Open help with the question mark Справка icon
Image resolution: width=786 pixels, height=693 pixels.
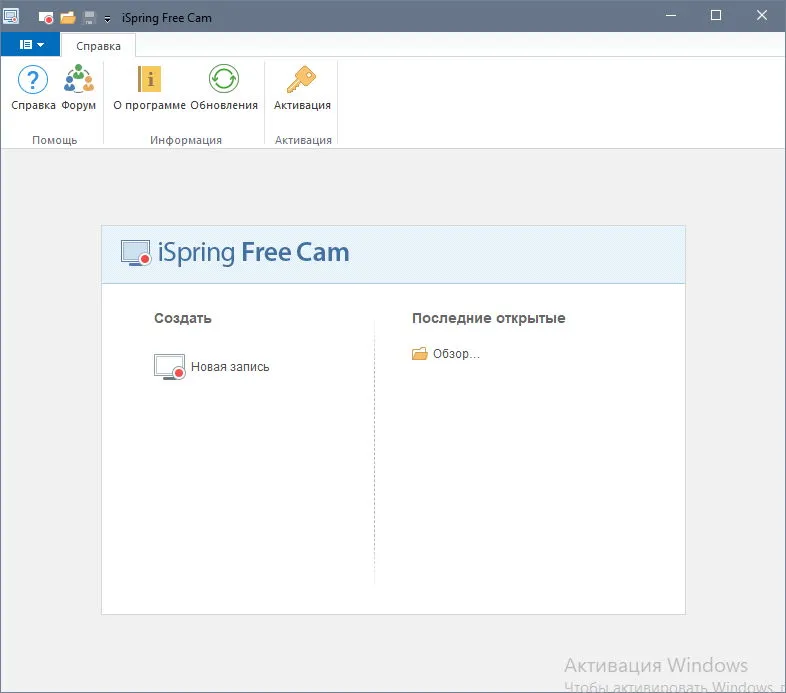(33, 88)
